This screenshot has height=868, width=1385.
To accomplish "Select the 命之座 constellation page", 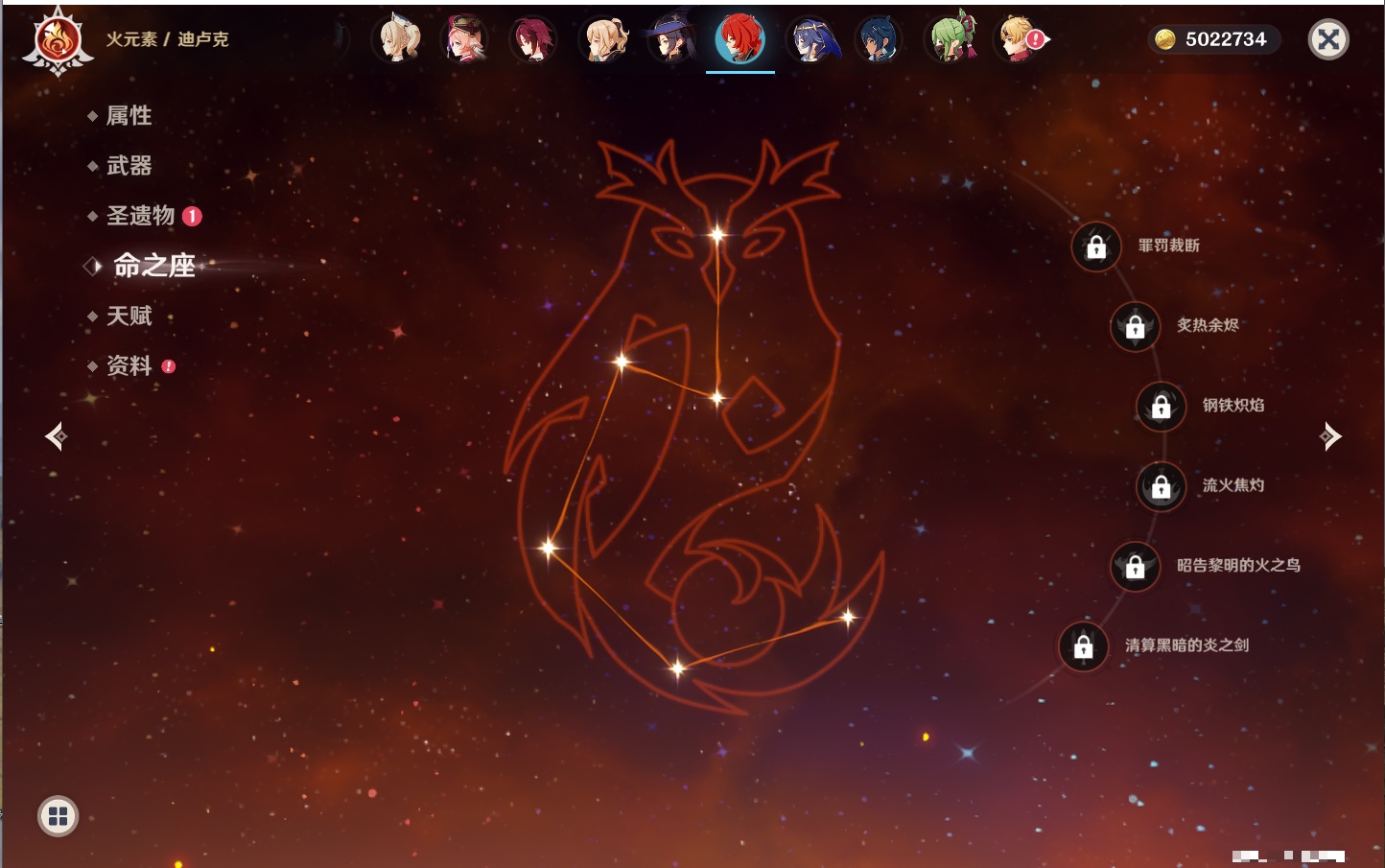I will click(x=154, y=266).
